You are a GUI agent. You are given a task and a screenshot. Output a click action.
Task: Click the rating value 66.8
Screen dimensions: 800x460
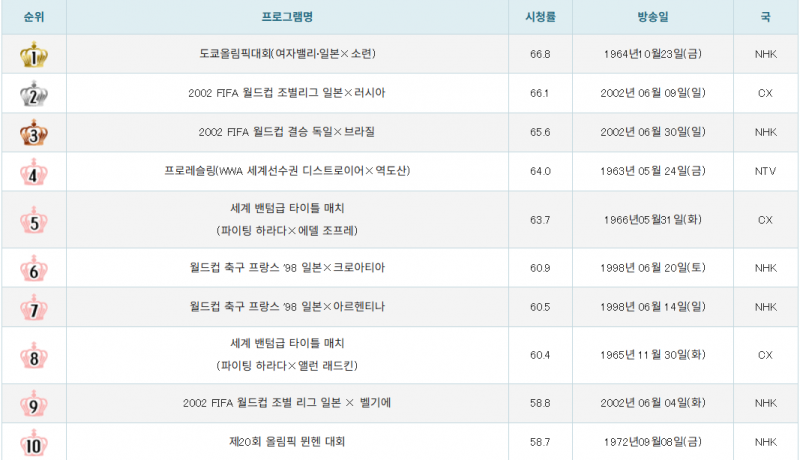tap(540, 54)
